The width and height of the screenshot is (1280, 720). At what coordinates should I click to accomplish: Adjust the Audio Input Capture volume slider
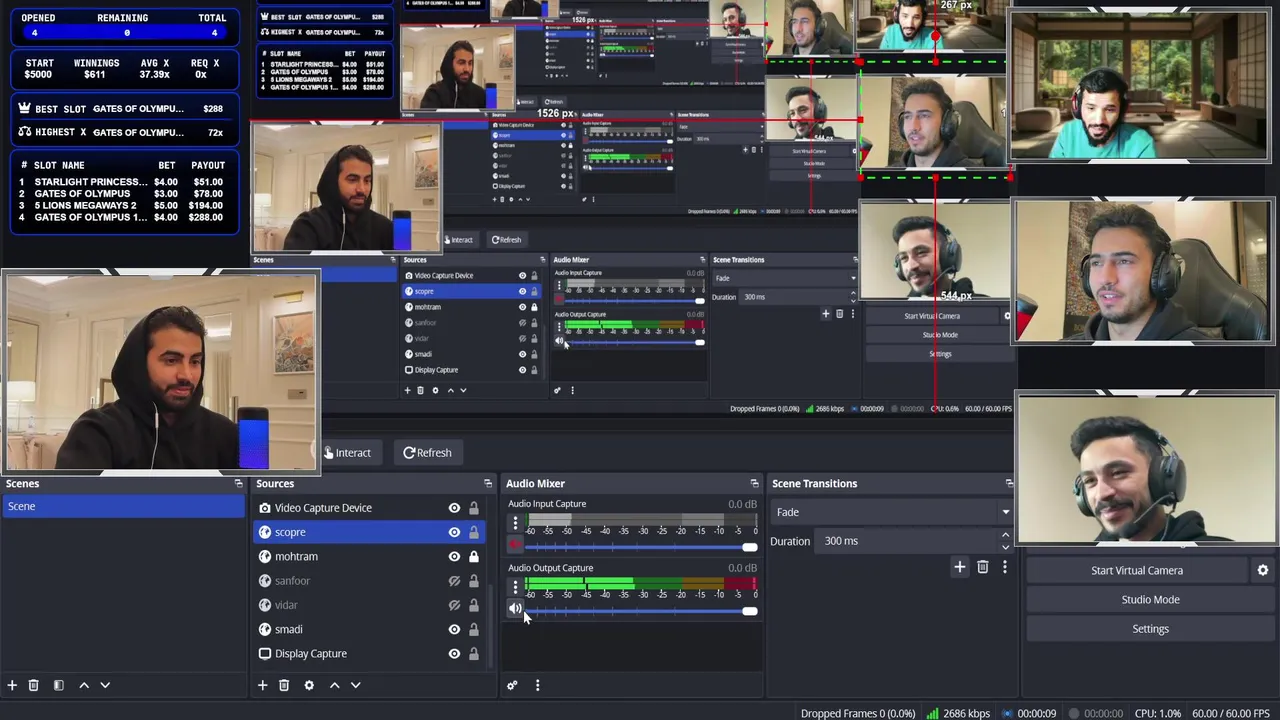[x=641, y=547]
